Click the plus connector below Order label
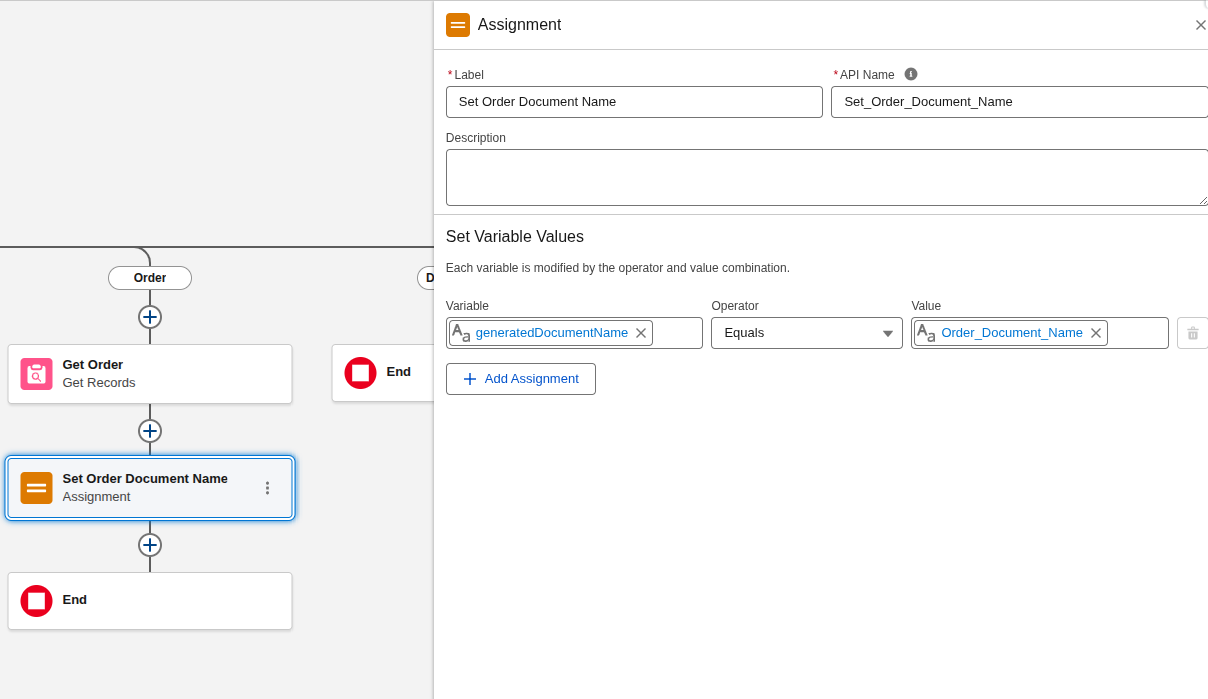This screenshot has height=699, width=1208. [x=150, y=317]
